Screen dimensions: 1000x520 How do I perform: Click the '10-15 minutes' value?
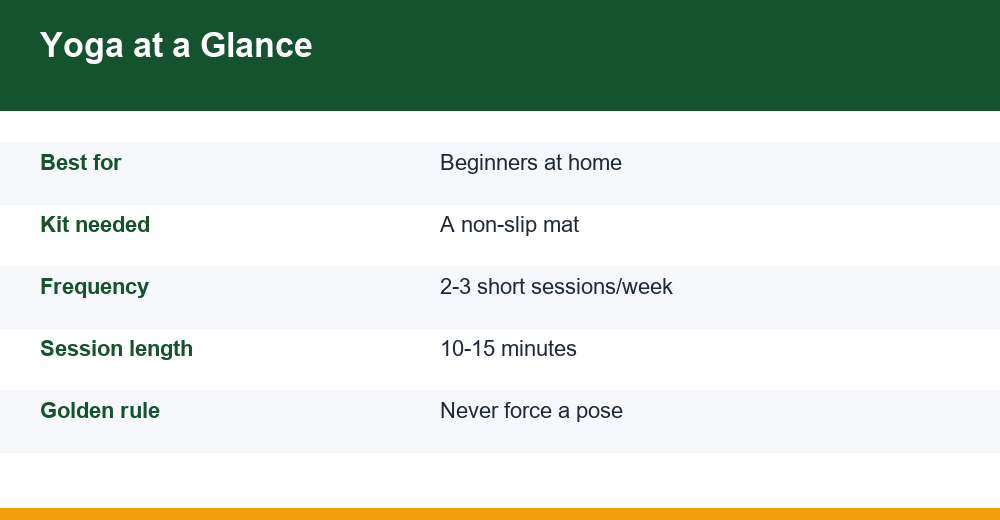point(508,348)
